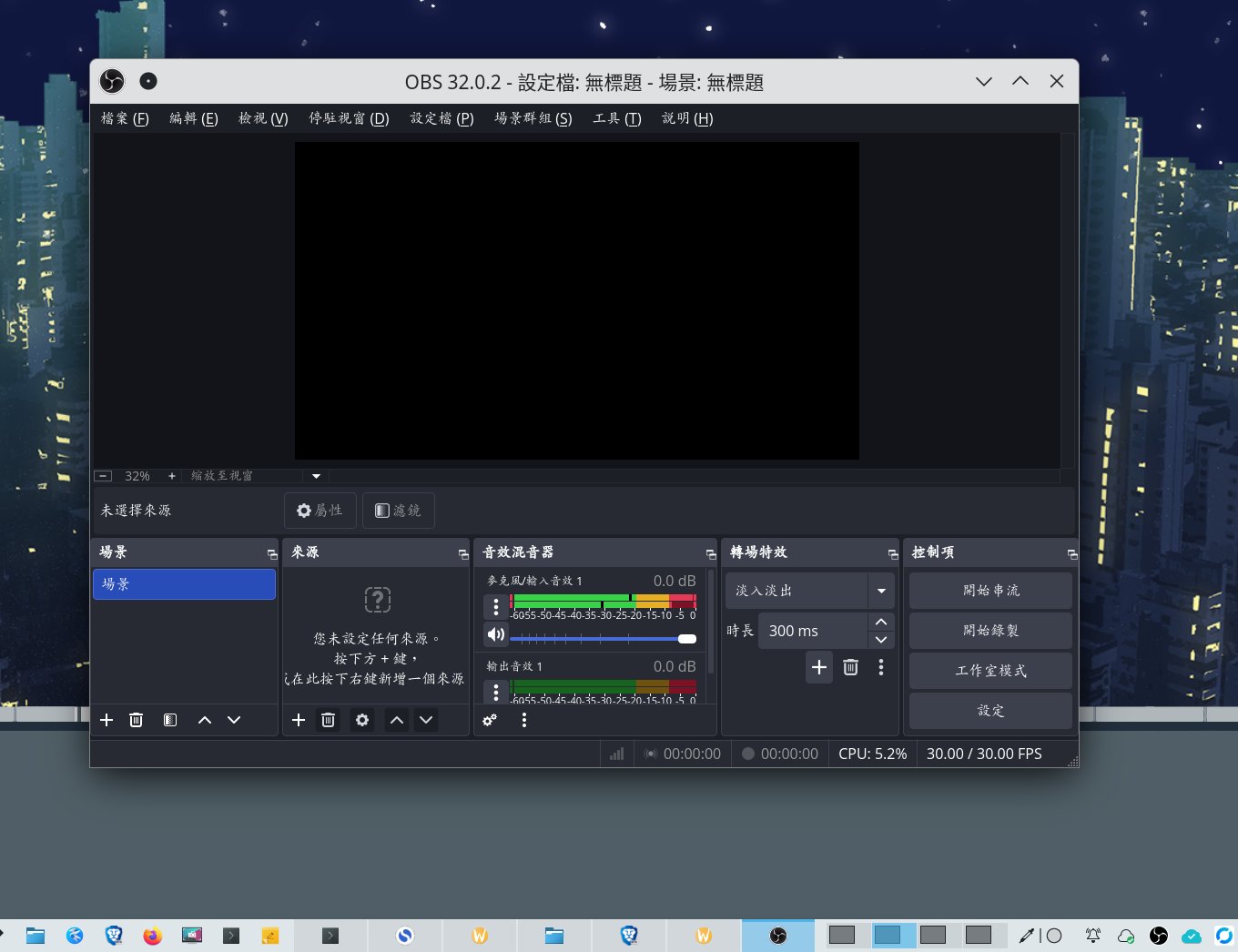The width and height of the screenshot is (1238, 952).
Task: Click the 開始錄製 button
Action: (990, 631)
